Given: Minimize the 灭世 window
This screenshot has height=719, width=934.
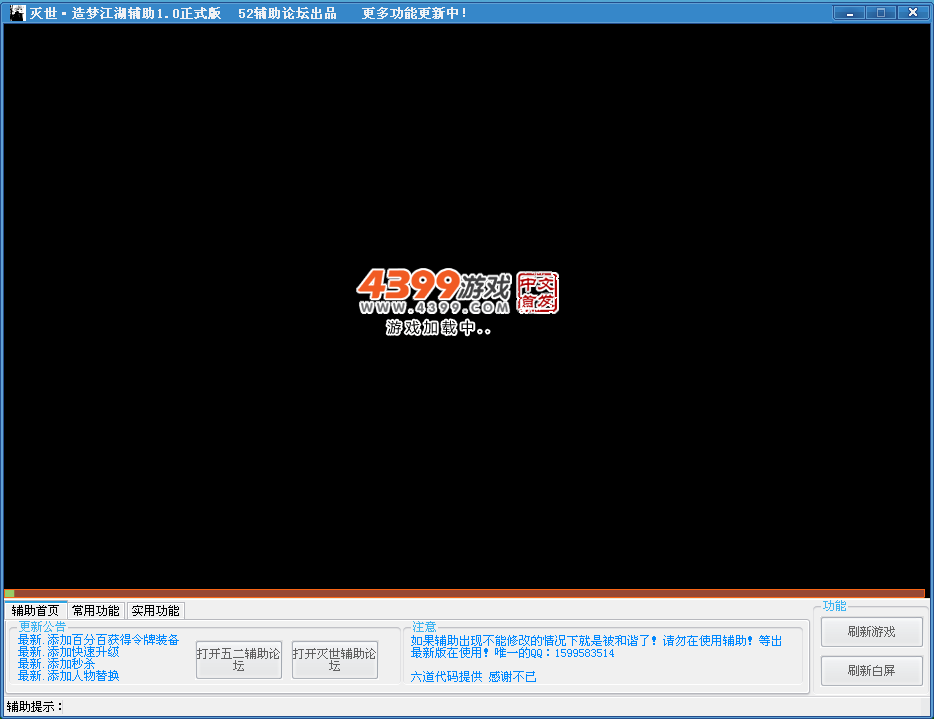Looking at the screenshot, I should pyautogui.click(x=850, y=13).
